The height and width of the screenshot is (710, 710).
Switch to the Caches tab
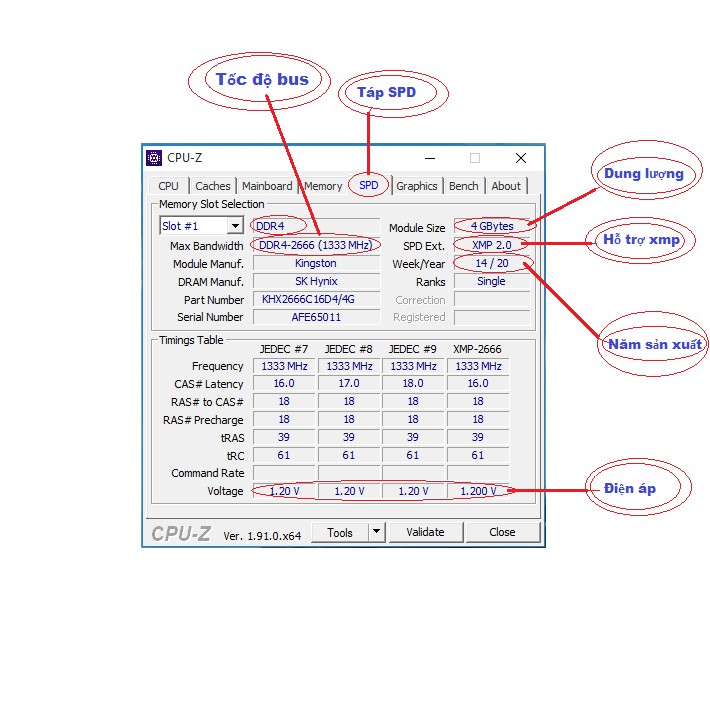[213, 186]
